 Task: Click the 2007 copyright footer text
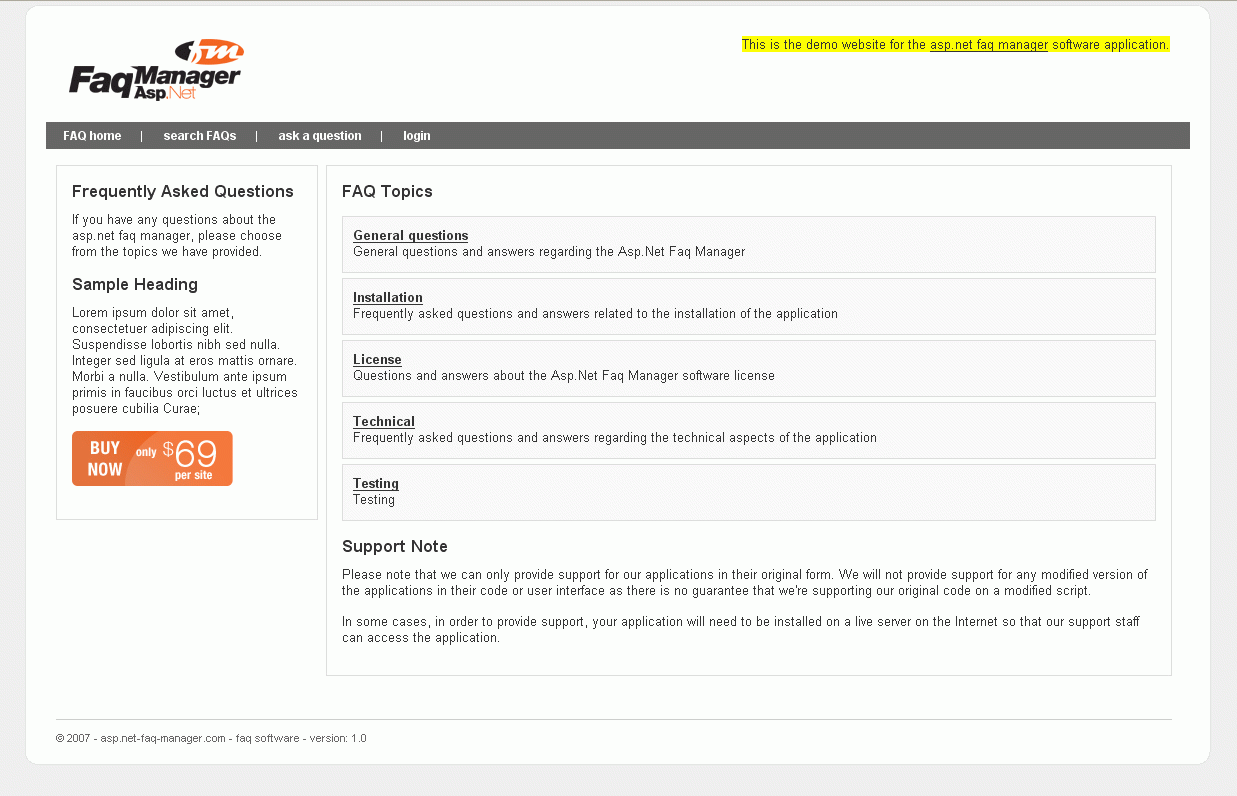point(211,739)
